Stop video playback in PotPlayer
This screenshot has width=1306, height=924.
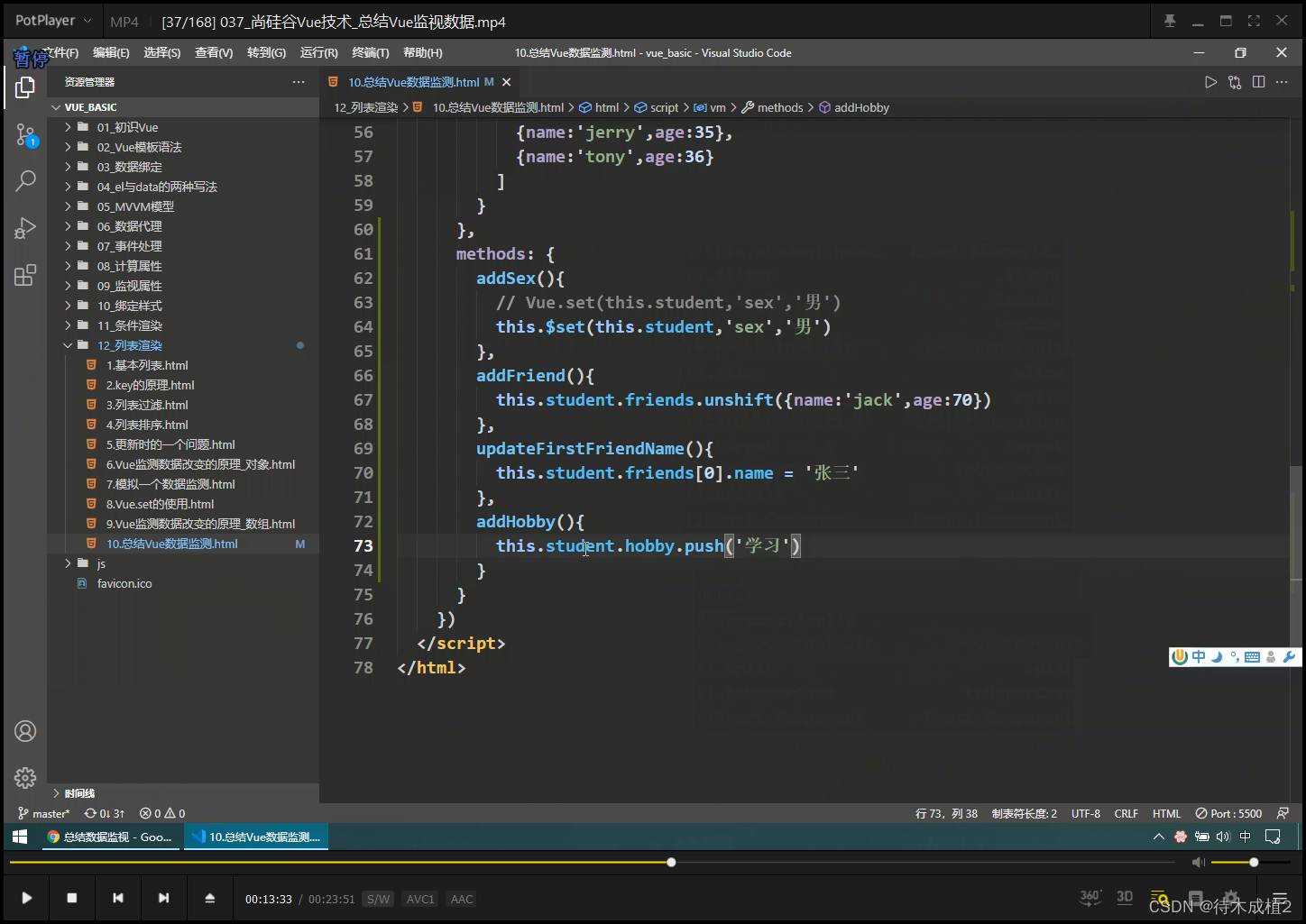[72, 898]
